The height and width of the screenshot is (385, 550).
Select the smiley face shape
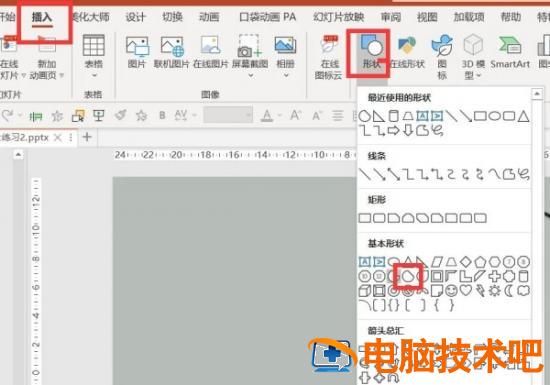(x=451, y=290)
